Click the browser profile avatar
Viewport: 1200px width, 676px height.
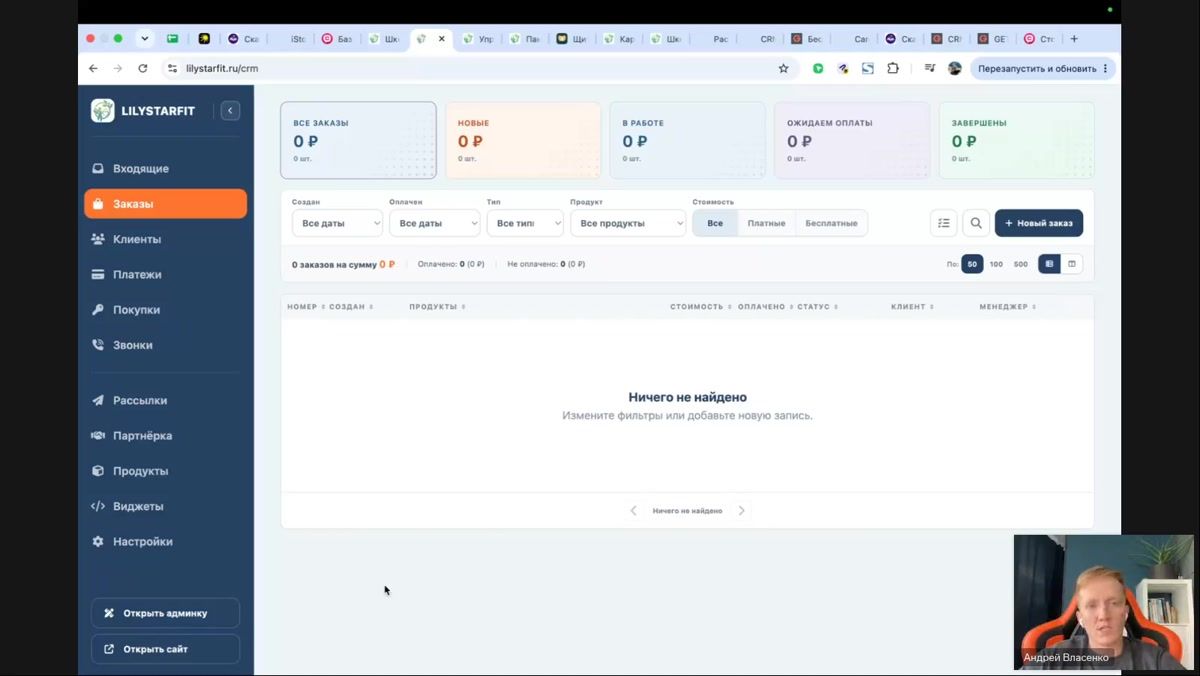[x=955, y=69]
